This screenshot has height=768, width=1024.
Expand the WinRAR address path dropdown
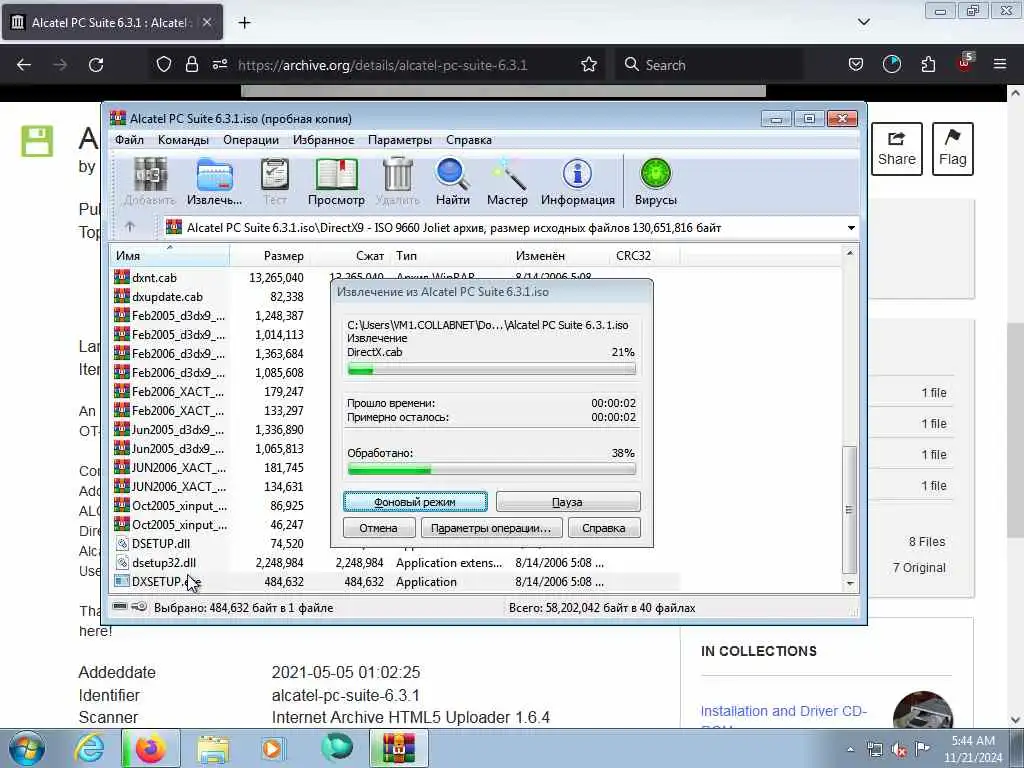click(x=851, y=228)
